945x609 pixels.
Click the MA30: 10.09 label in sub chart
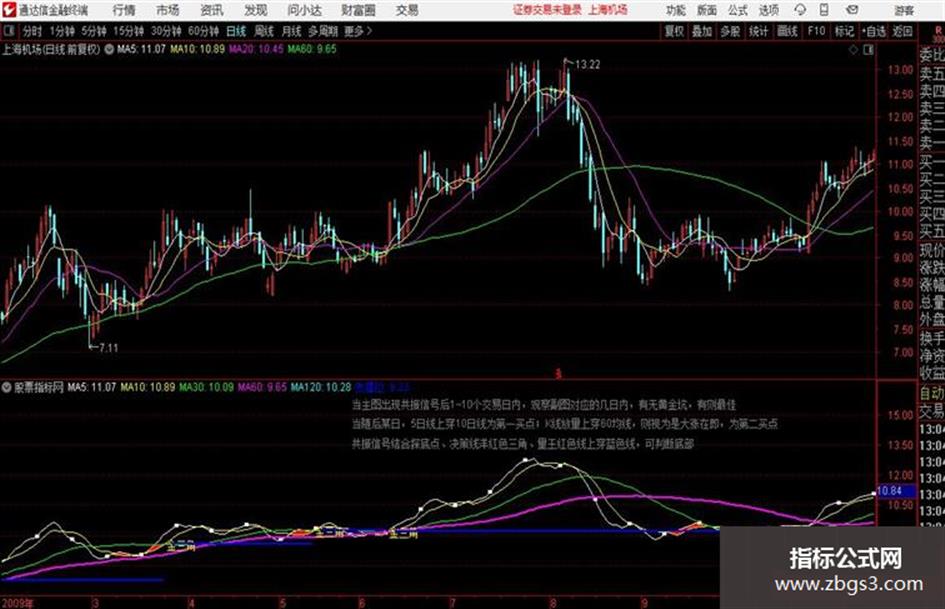coord(206,387)
